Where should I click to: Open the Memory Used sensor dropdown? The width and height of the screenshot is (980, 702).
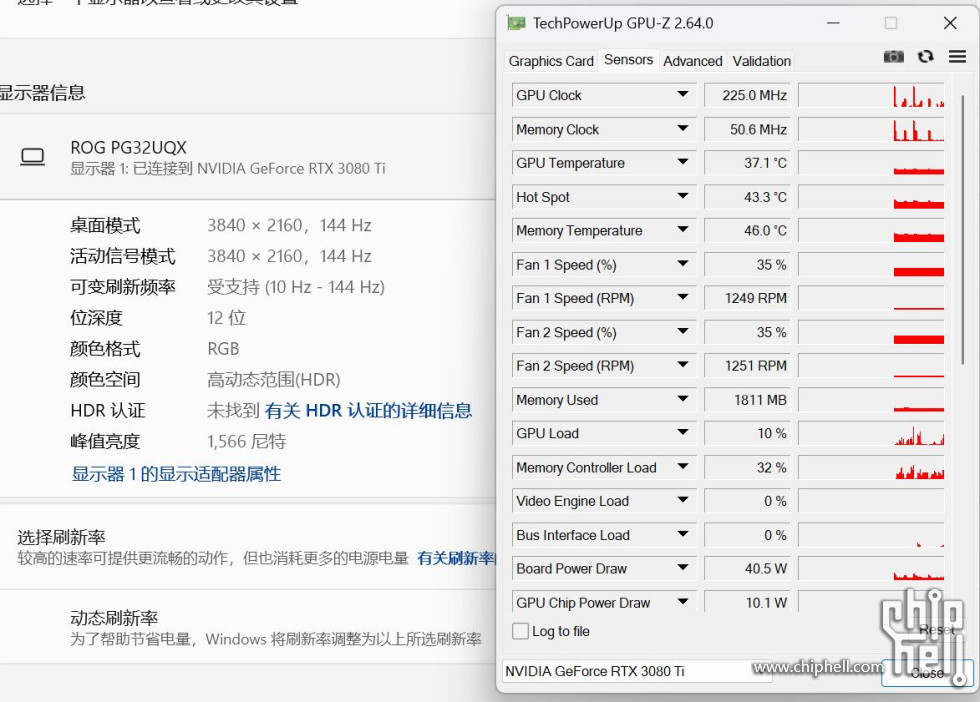point(682,399)
